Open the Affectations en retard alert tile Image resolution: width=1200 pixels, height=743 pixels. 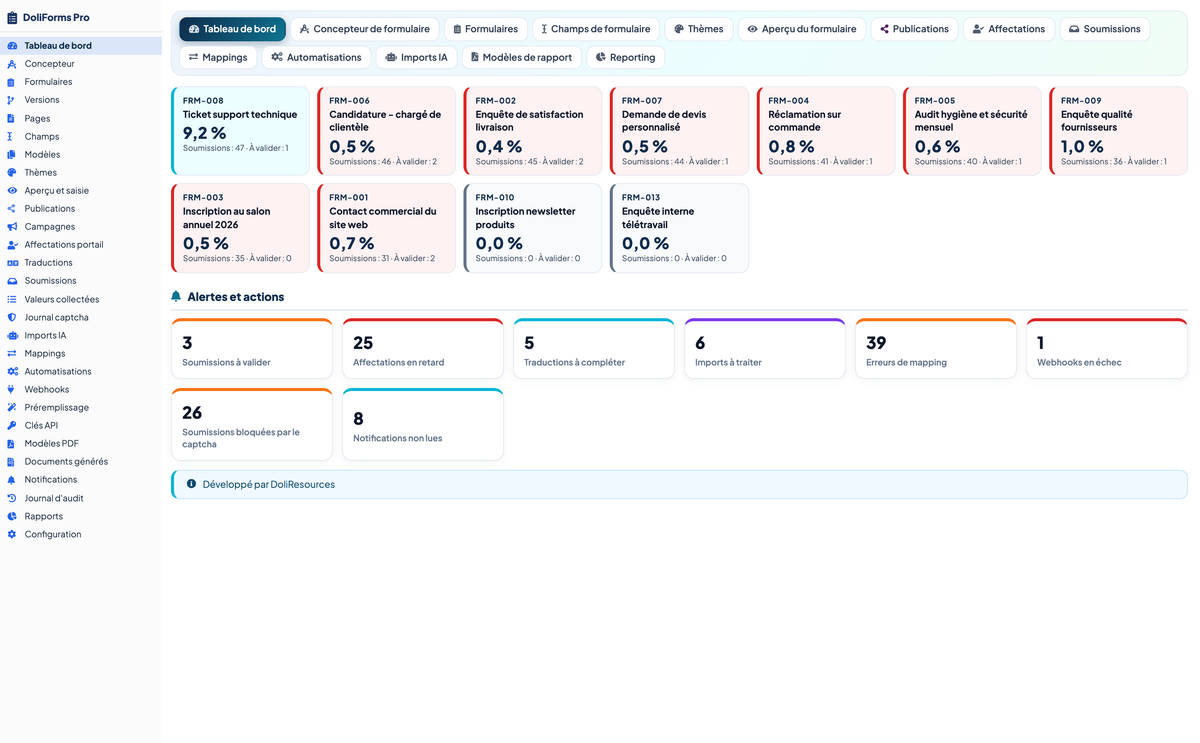pyautogui.click(x=423, y=349)
